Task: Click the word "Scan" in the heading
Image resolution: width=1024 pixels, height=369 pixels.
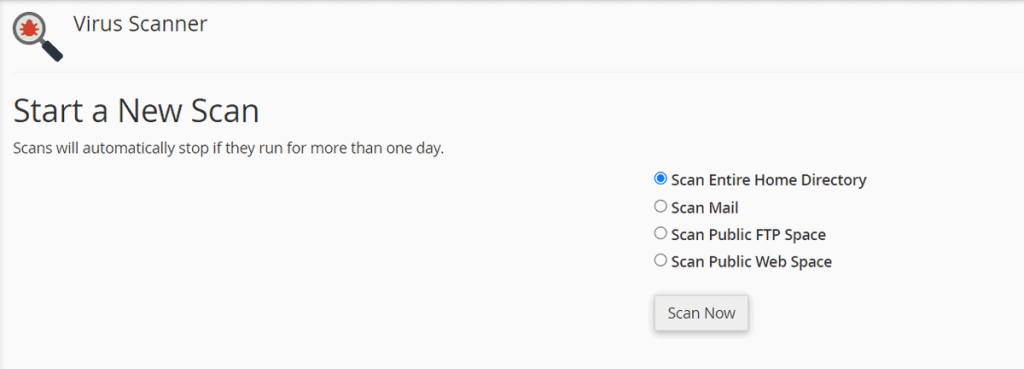Action: click(x=225, y=111)
